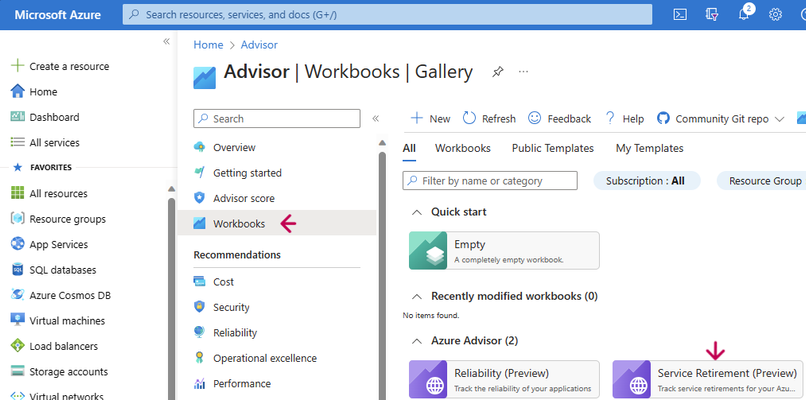Image resolution: width=806 pixels, height=400 pixels.
Task: Click the Getting started rocket icon
Action: coord(199,173)
